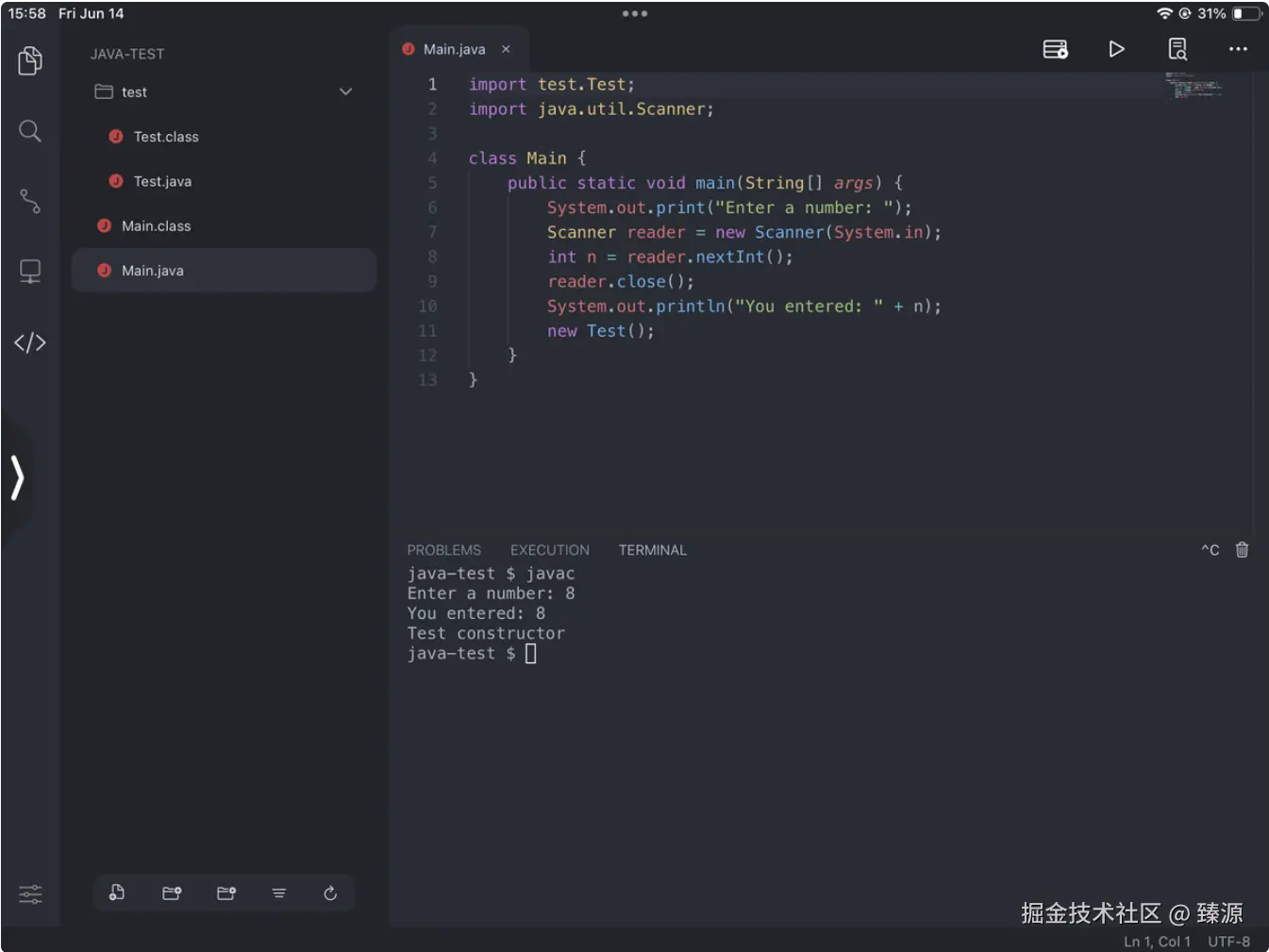The height and width of the screenshot is (952, 1269).
Task: Run the code with the play button
Action: click(1116, 49)
